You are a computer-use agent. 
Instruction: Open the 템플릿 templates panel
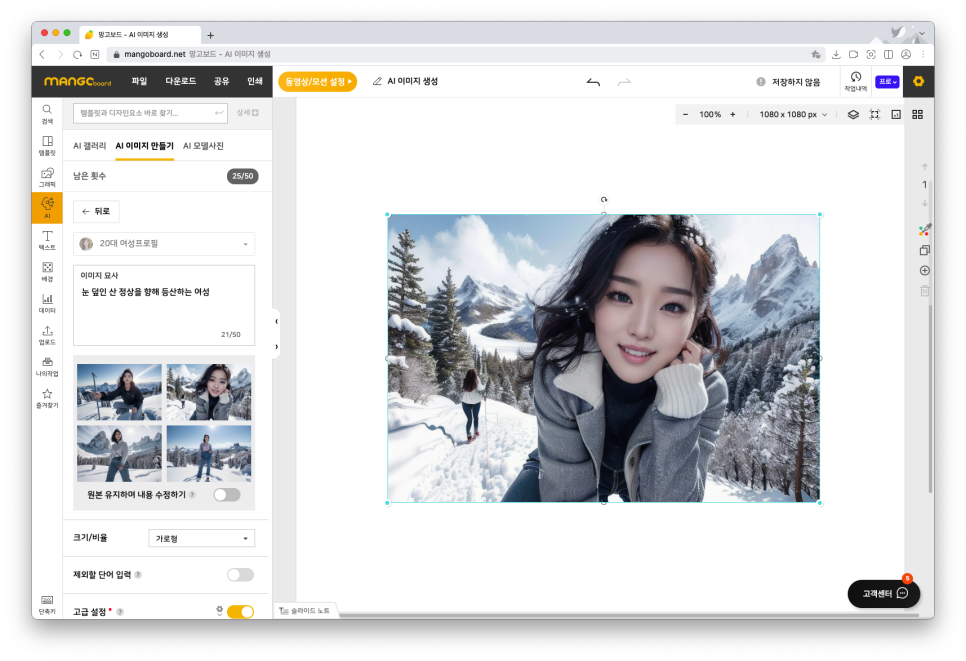click(47, 146)
